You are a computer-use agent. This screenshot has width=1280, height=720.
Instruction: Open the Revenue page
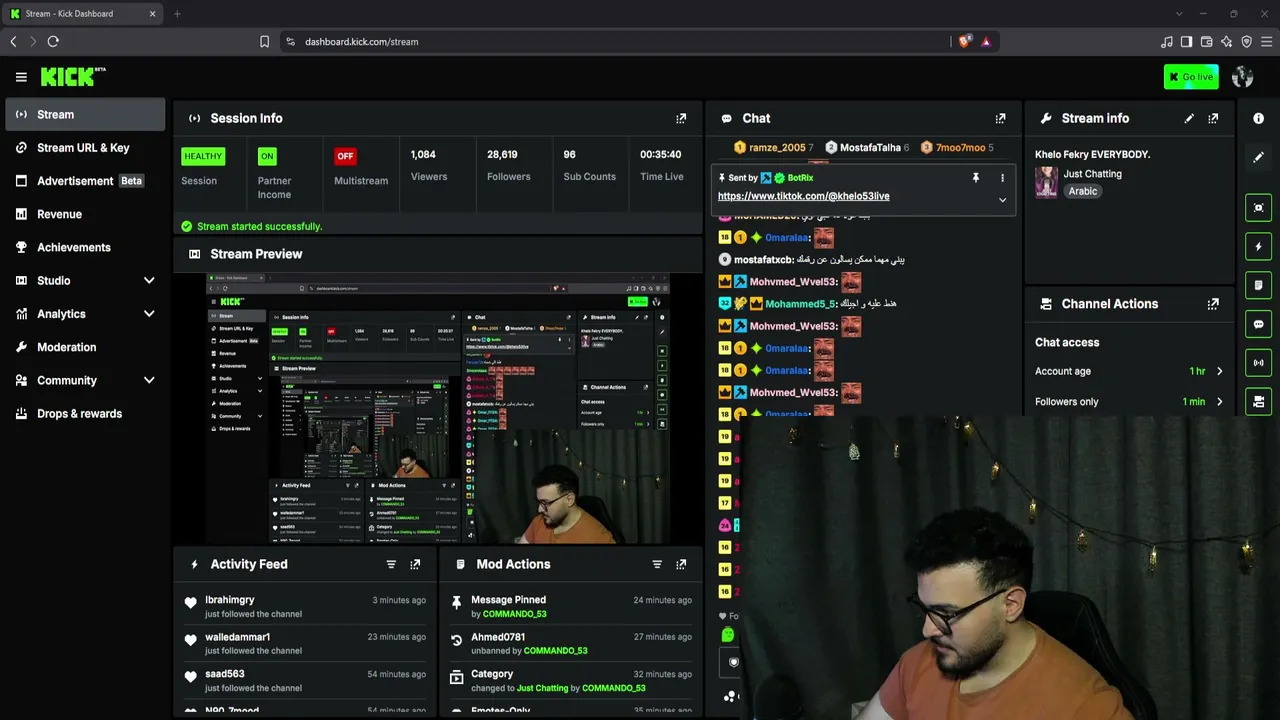85,214
